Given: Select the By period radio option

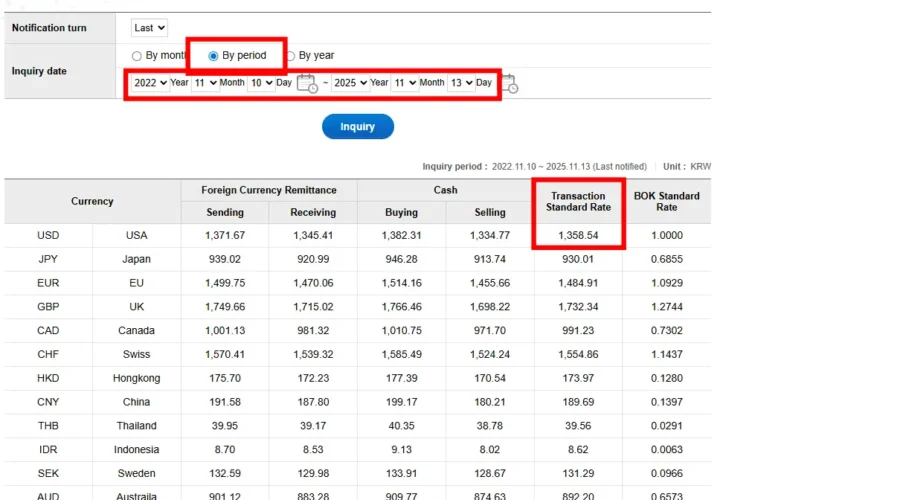Looking at the screenshot, I should [214, 56].
